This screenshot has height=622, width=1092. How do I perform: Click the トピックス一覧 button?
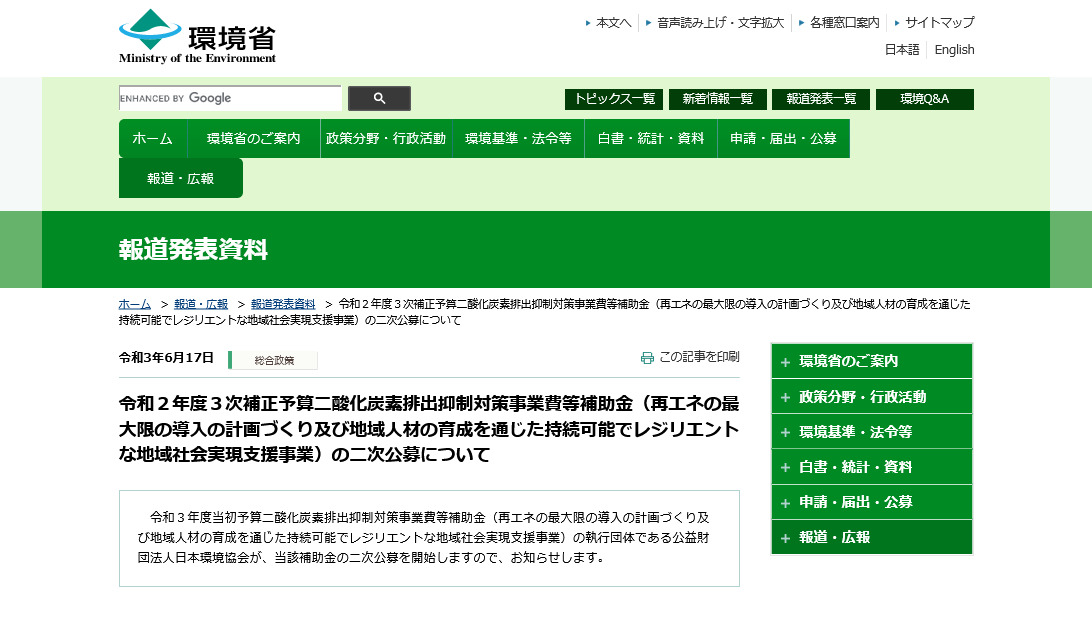[613, 99]
